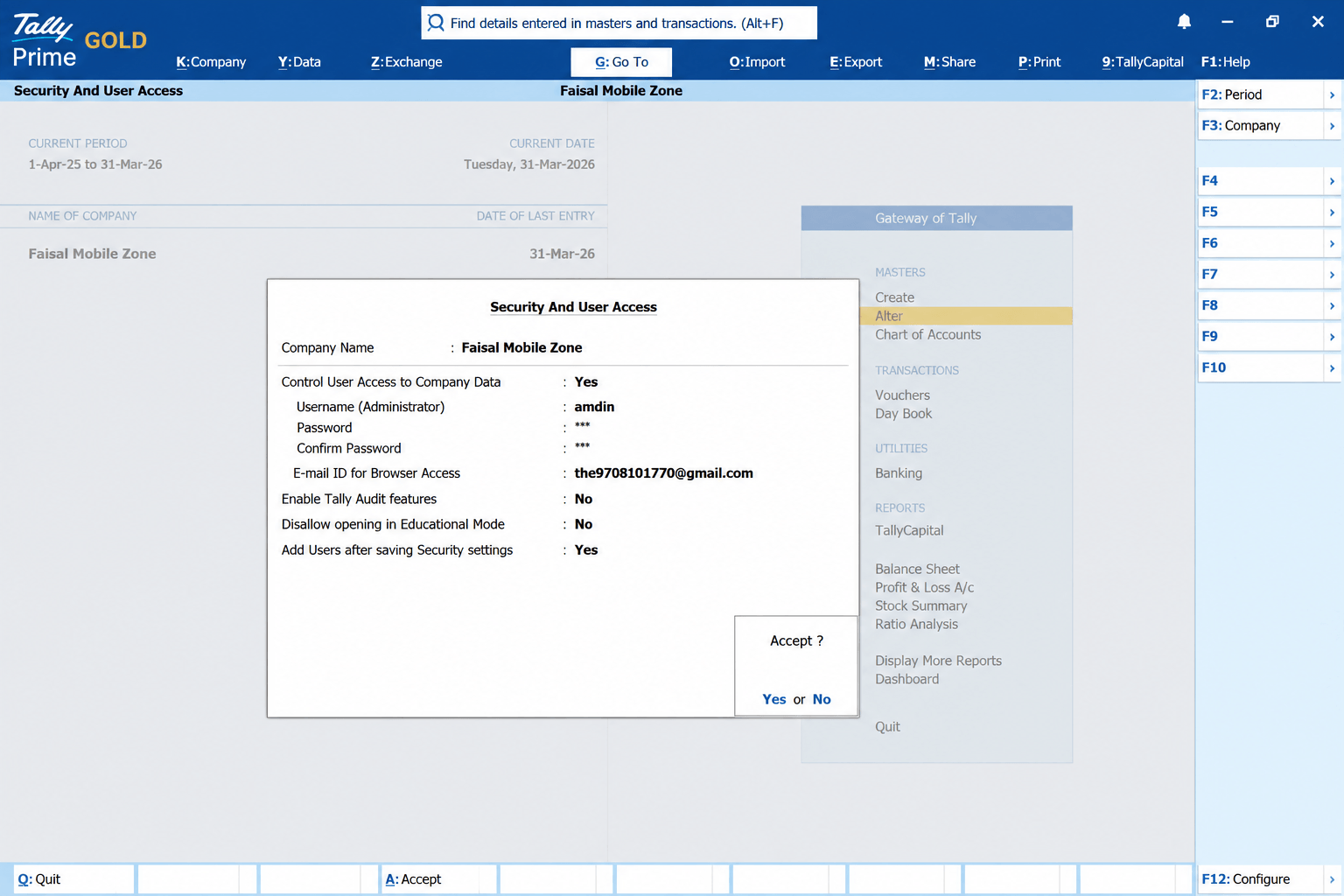This screenshot has width=1344, height=896.
Task: Click the A: Accept bottom button
Action: tap(439, 879)
